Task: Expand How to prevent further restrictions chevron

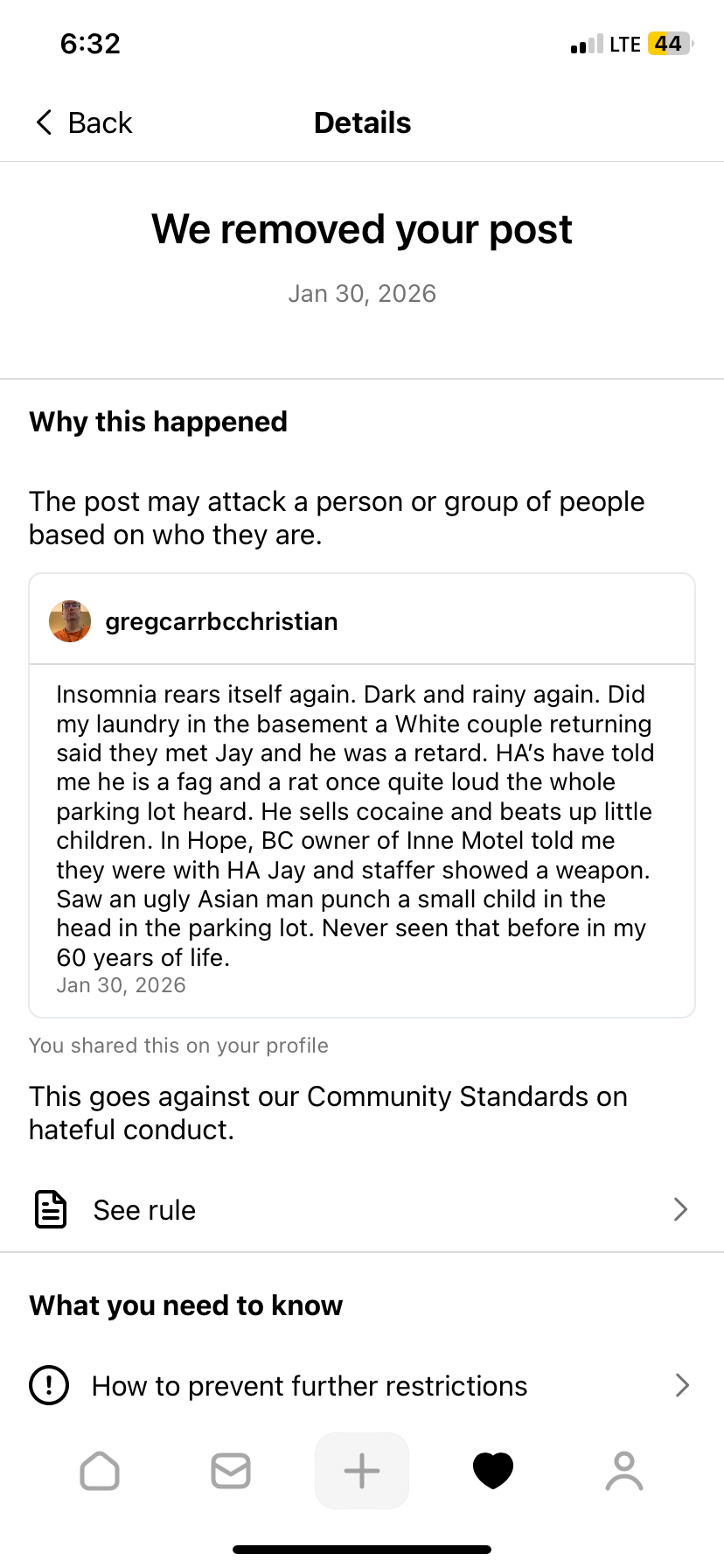Action: tap(682, 1385)
